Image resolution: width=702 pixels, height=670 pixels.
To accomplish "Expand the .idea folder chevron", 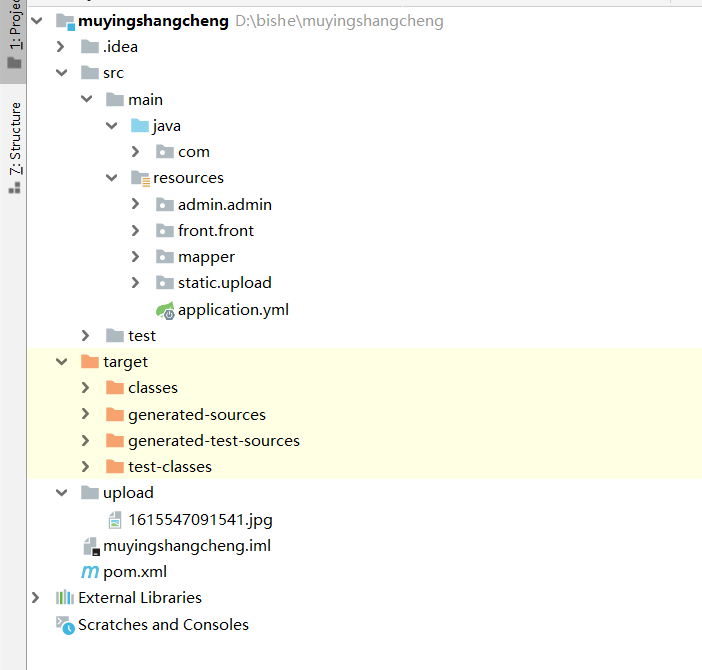I will click(60, 47).
